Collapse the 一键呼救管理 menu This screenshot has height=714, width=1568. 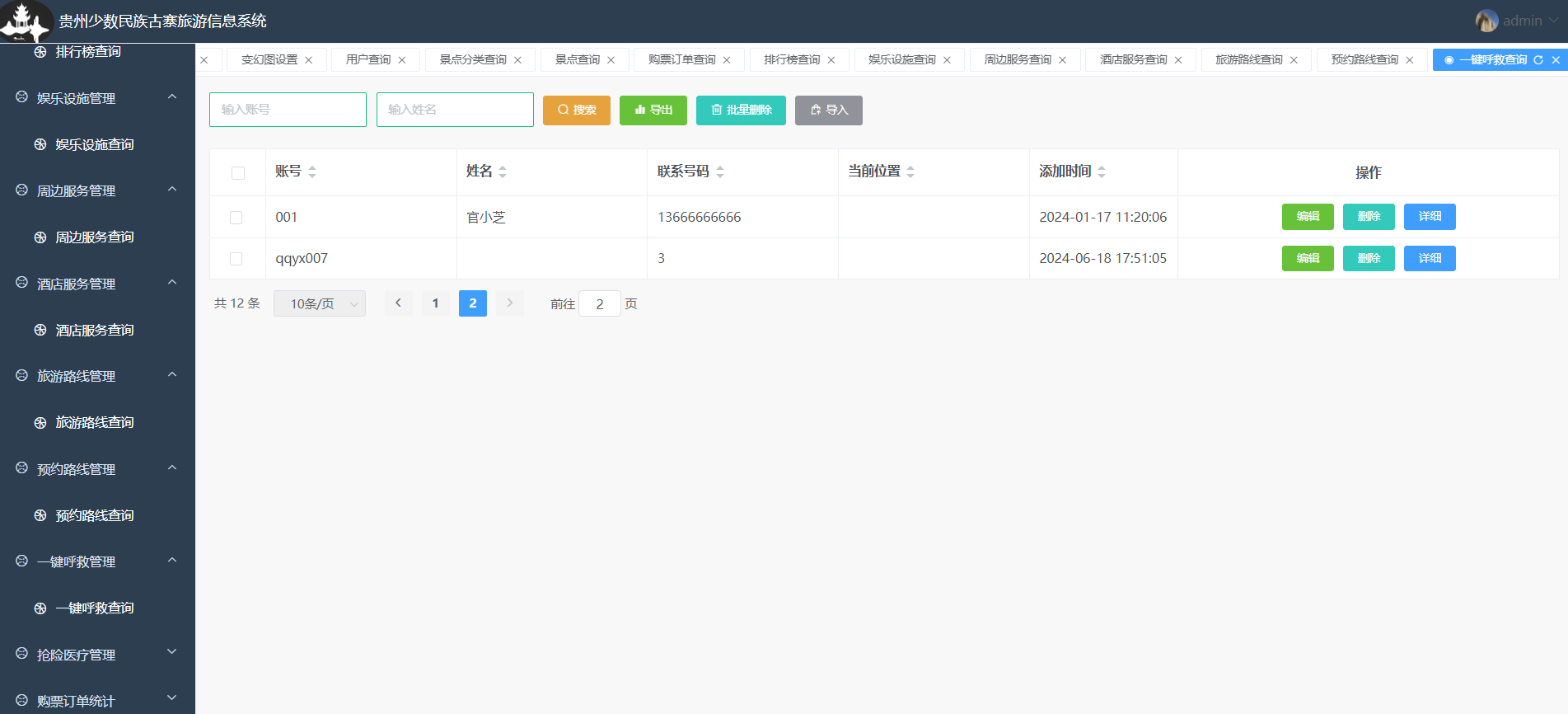(x=172, y=561)
